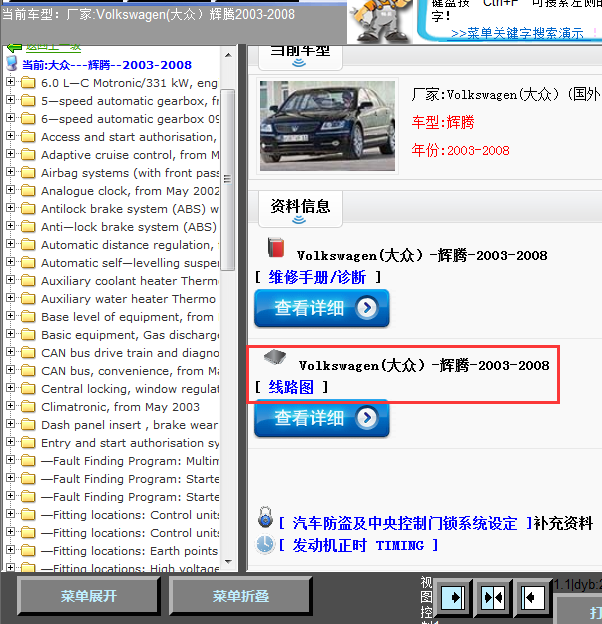Click folder icon of CAN bus, convenience

tap(28, 370)
